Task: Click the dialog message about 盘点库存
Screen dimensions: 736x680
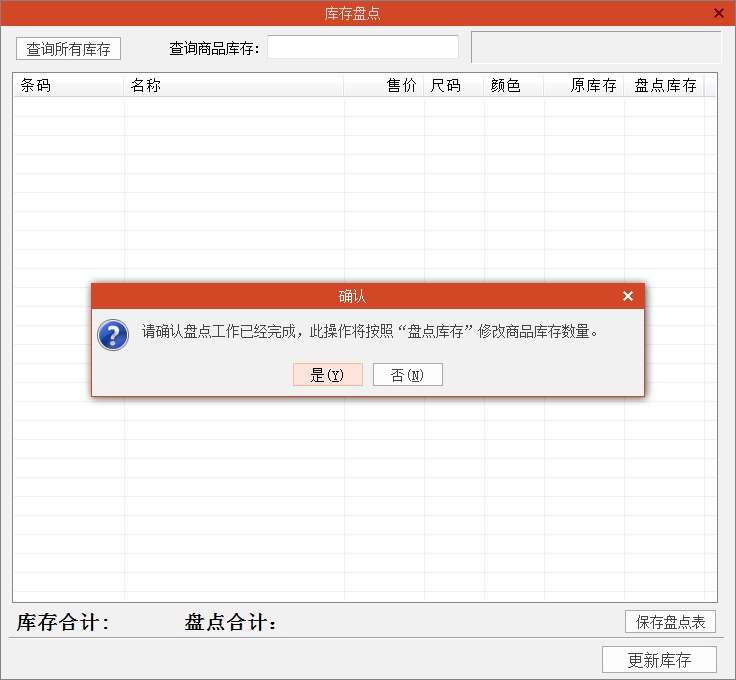Action: coord(370,332)
